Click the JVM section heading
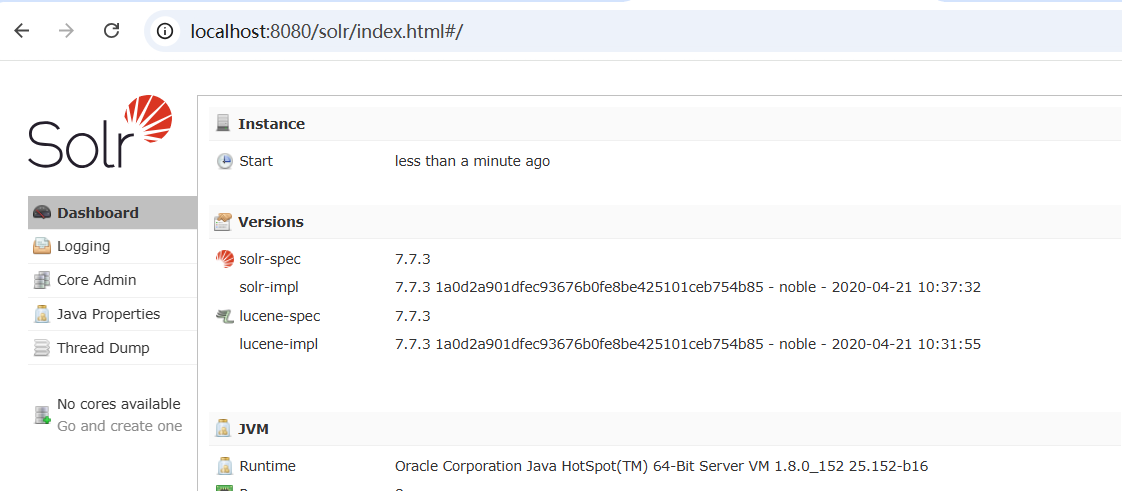This screenshot has height=491, width=1122. coord(253,429)
